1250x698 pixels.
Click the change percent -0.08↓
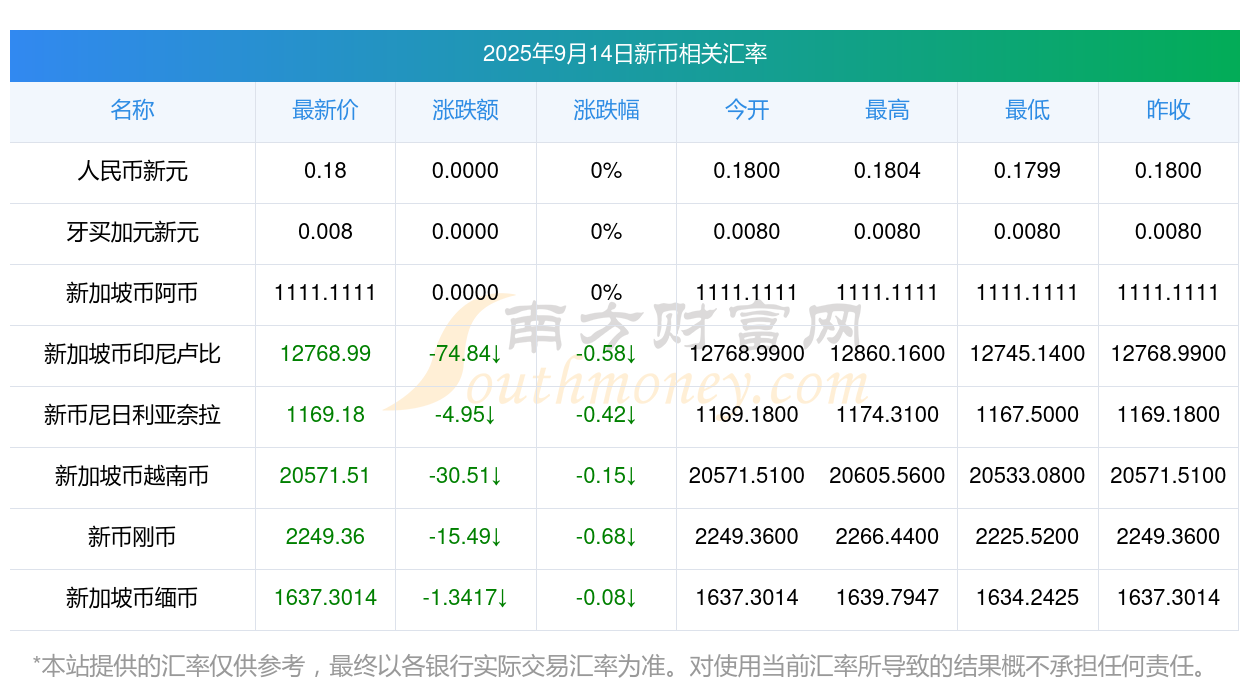point(607,598)
